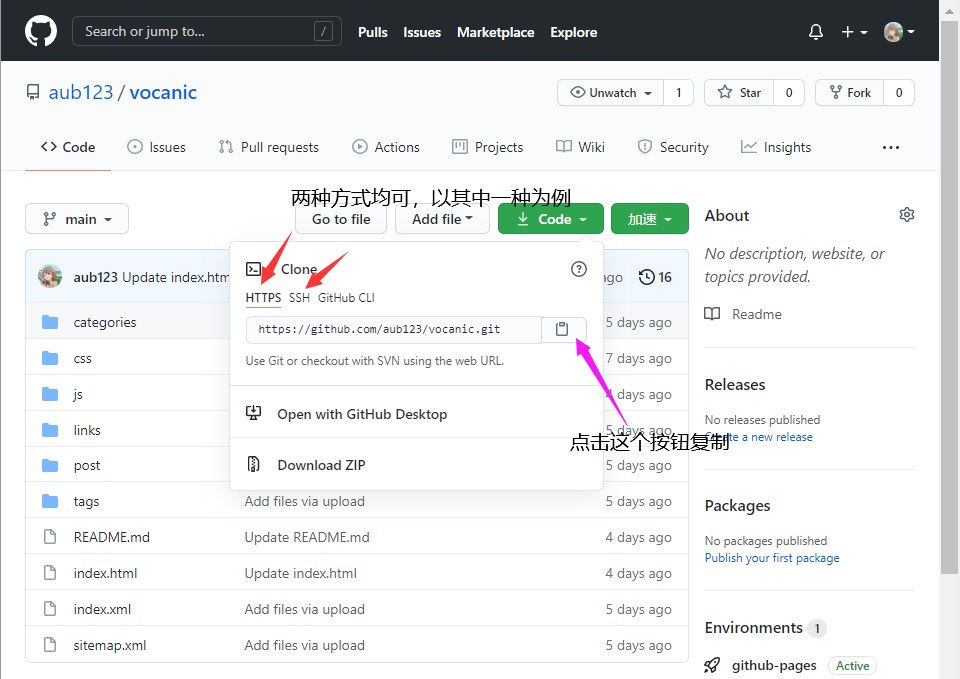960x679 pixels.
Task: Open the Add file dropdown
Action: 442,219
